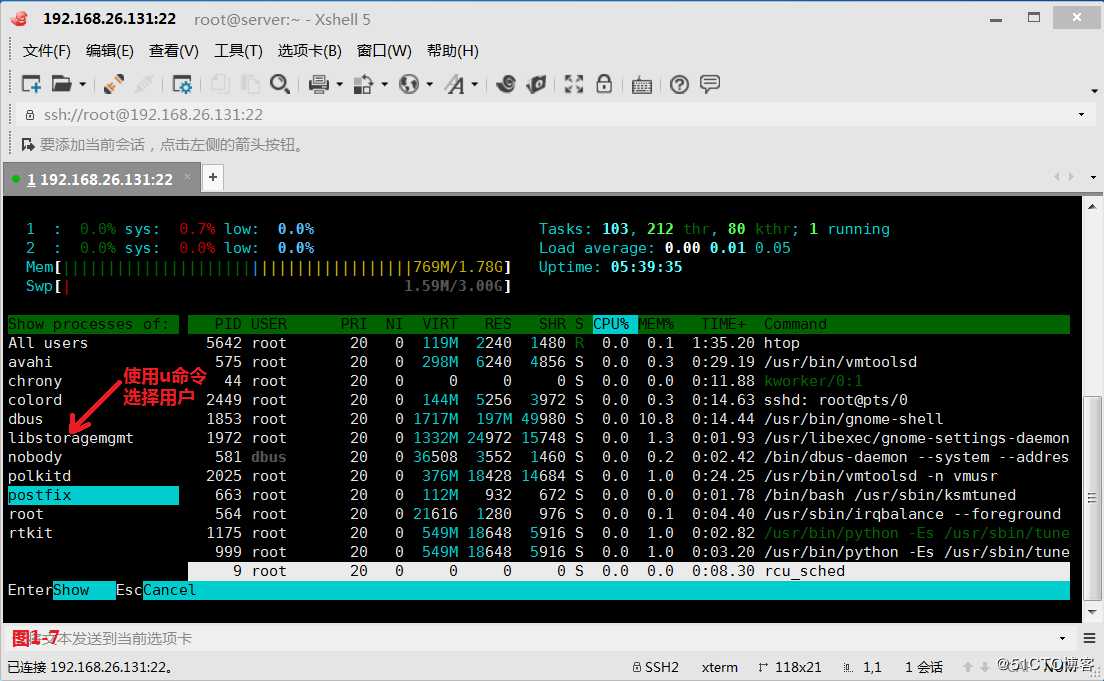
Task: Click the New session icon
Action: tap(31, 85)
